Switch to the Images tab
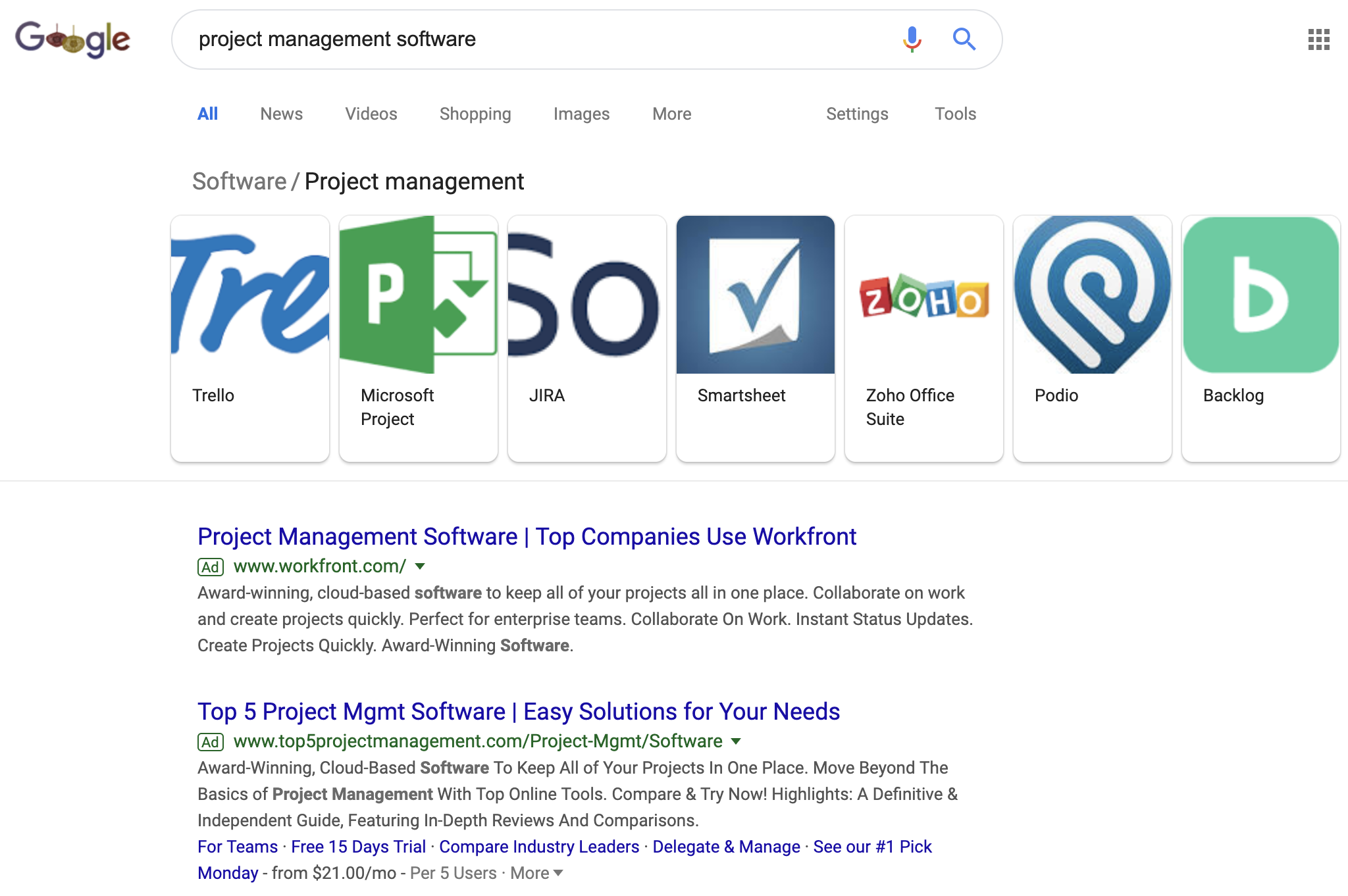Image resolution: width=1348 pixels, height=896 pixels. pyautogui.click(x=582, y=114)
